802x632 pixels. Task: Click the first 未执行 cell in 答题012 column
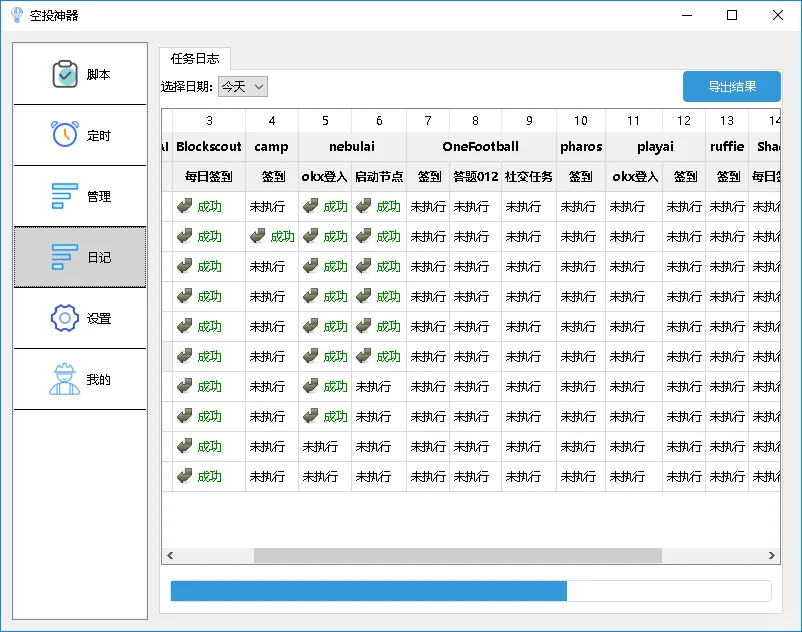coord(475,207)
